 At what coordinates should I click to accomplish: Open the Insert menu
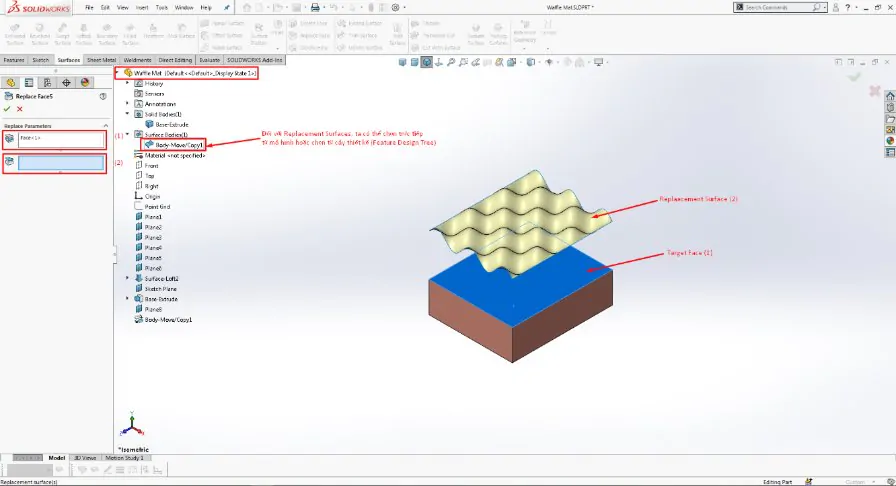tap(142, 7)
